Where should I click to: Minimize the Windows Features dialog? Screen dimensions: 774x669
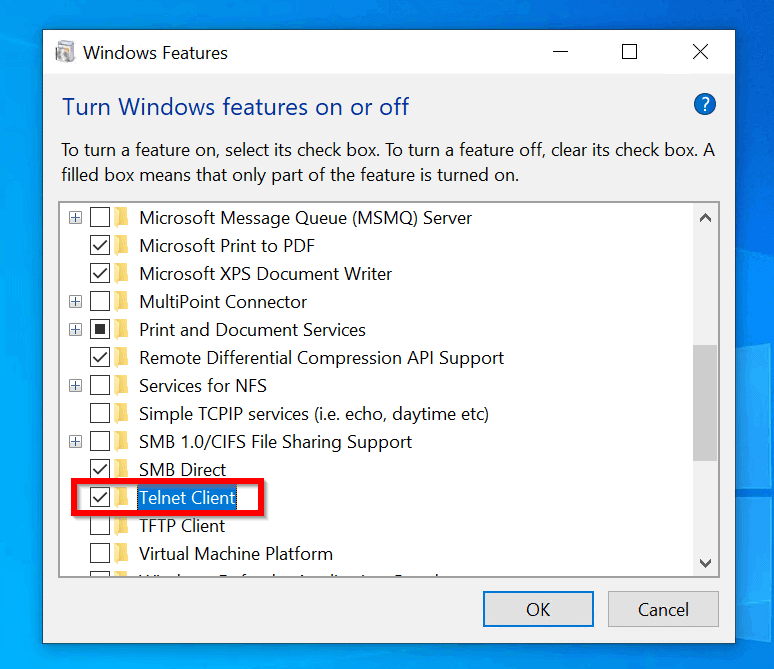[560, 51]
